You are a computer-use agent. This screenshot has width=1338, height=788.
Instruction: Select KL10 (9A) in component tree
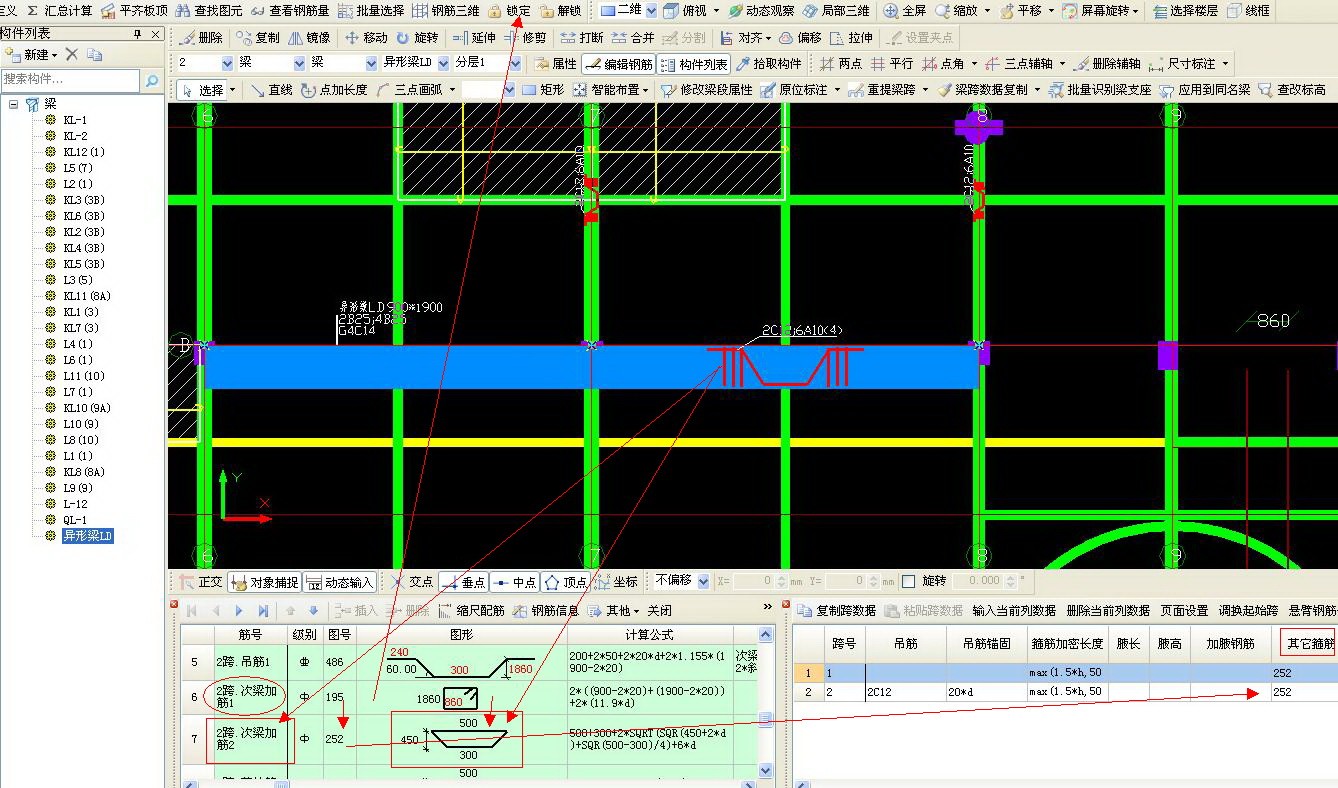click(x=86, y=408)
